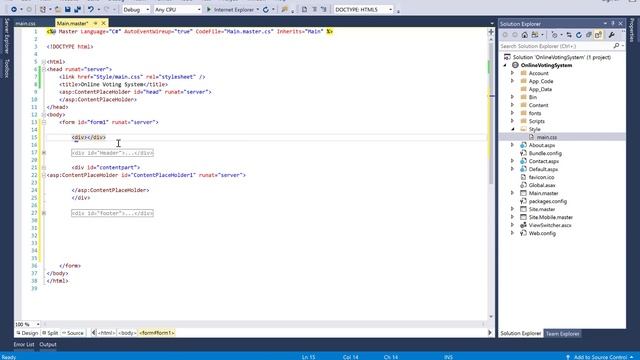Click the Undo toolbar icon
The image size is (640, 360).
[91, 9]
